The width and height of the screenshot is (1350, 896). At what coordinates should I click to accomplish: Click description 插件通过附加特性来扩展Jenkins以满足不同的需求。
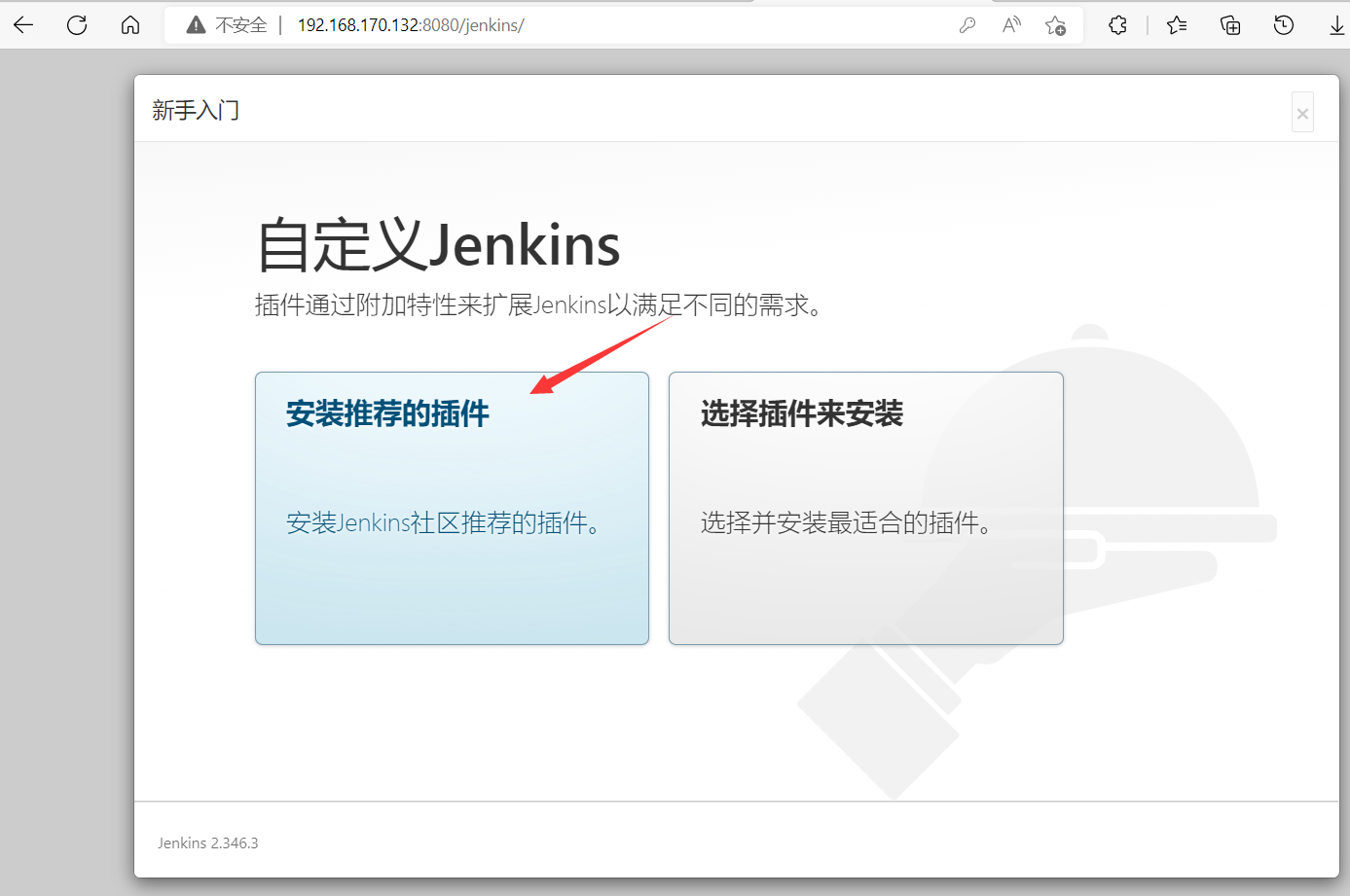click(540, 305)
